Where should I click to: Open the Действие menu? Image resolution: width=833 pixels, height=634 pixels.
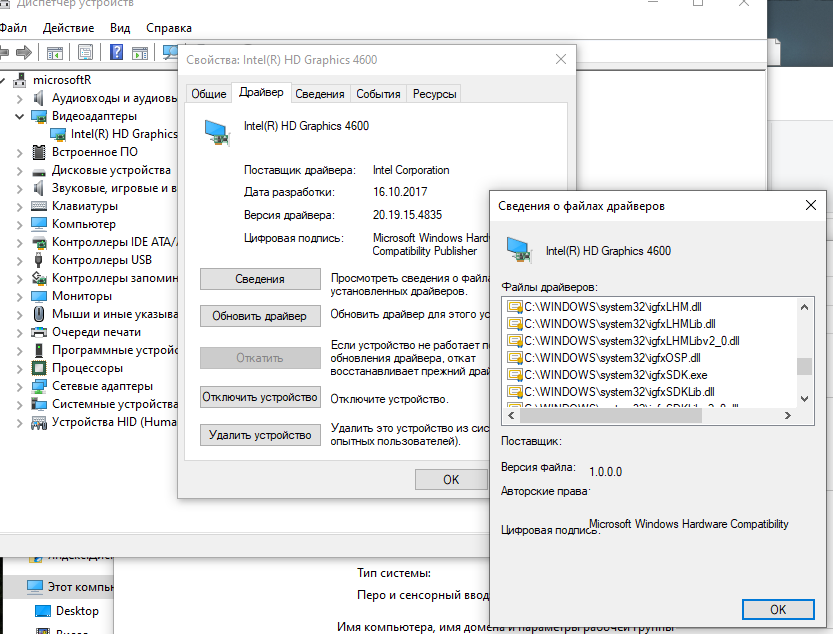point(69,28)
